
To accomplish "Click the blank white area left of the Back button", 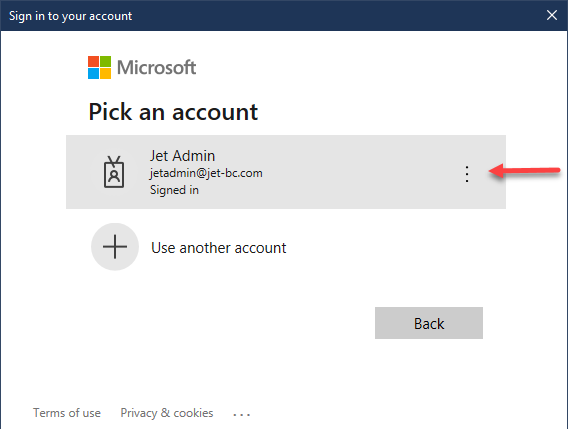I will point(217,323).
